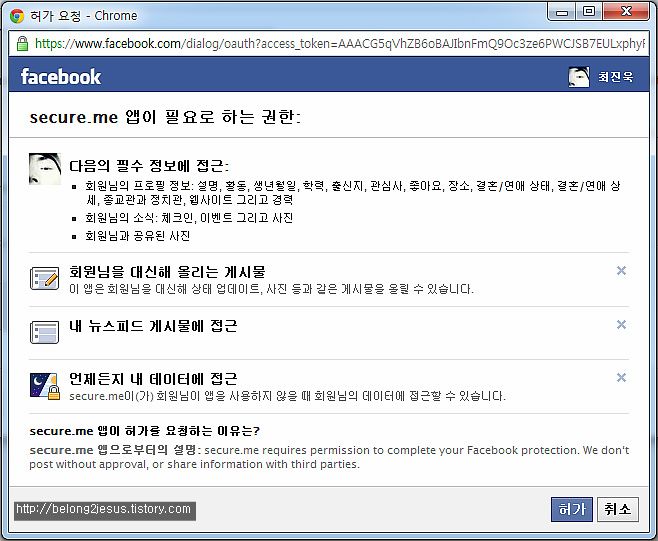Click heading '다음의 필수 정보에 접근:'
The width and height of the screenshot is (658, 541).
149,166
